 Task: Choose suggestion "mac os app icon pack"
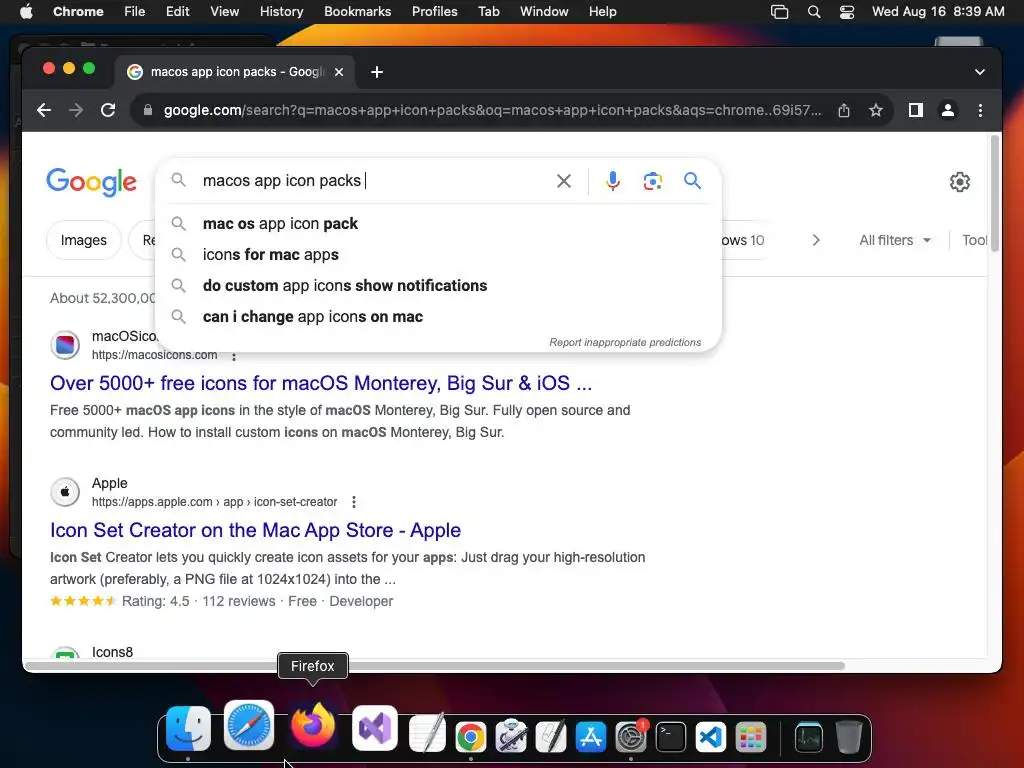438,223
